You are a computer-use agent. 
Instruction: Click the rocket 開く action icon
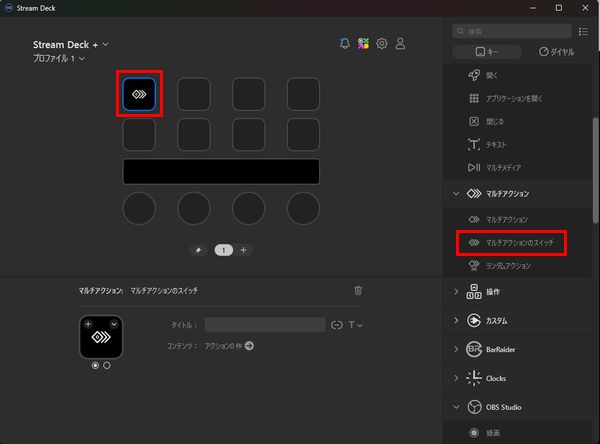(474, 75)
